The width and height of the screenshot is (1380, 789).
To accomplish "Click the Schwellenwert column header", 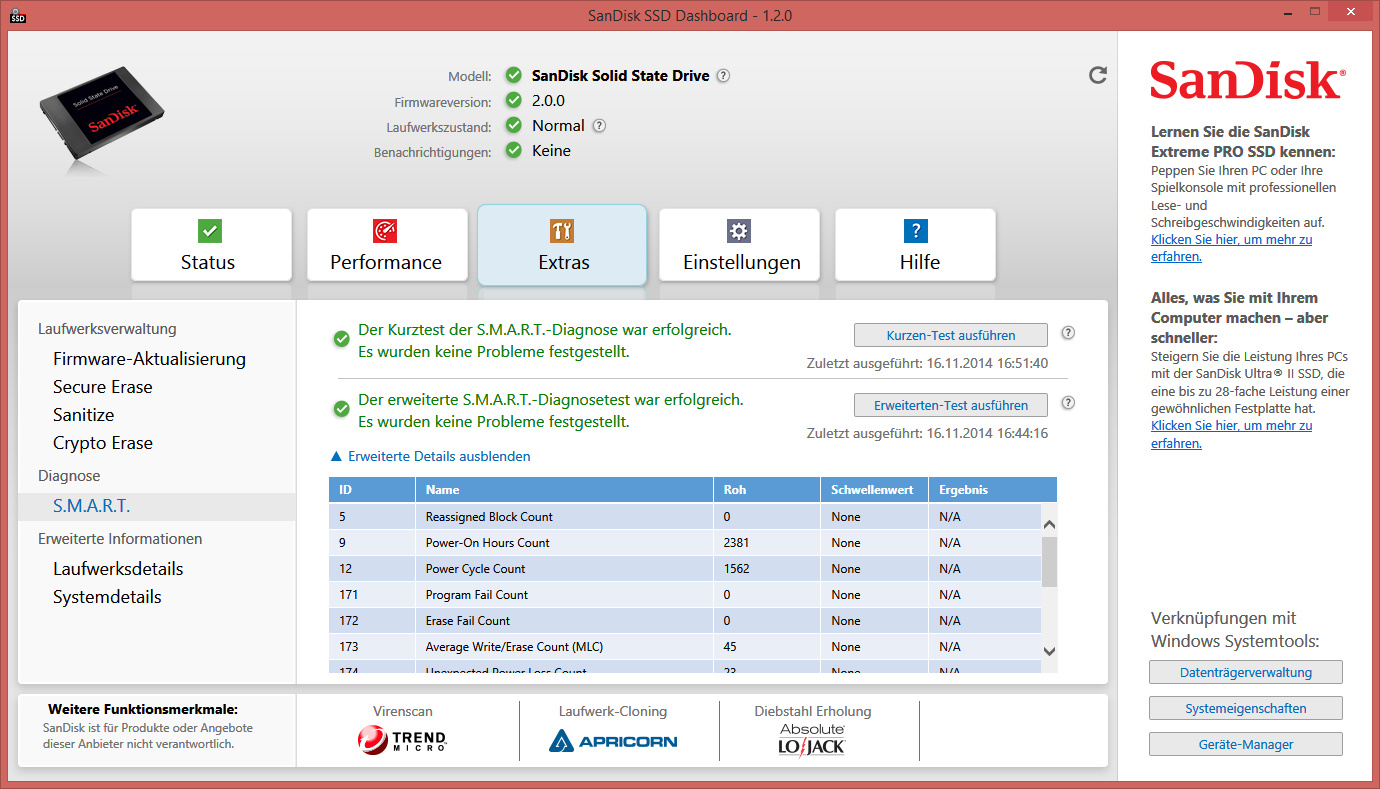I will pyautogui.click(x=875, y=490).
